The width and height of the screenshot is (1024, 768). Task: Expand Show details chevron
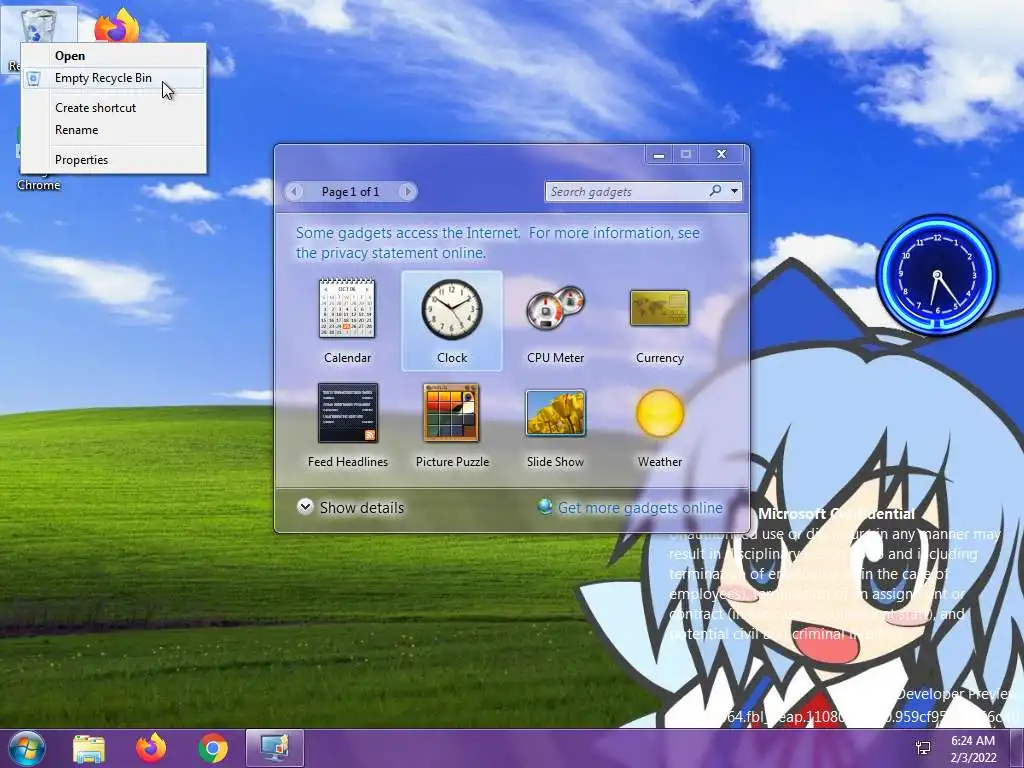(x=305, y=507)
